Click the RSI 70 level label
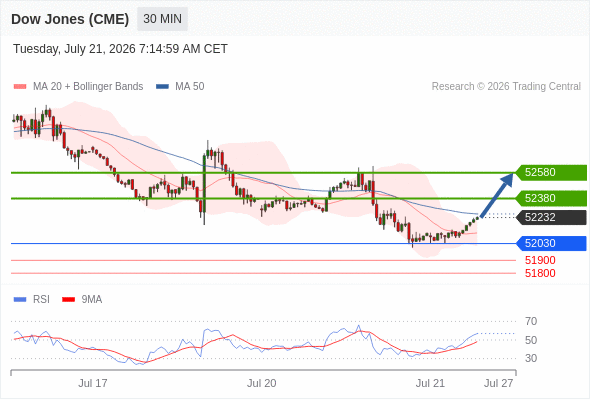This screenshot has height=400, width=590. coord(531,321)
